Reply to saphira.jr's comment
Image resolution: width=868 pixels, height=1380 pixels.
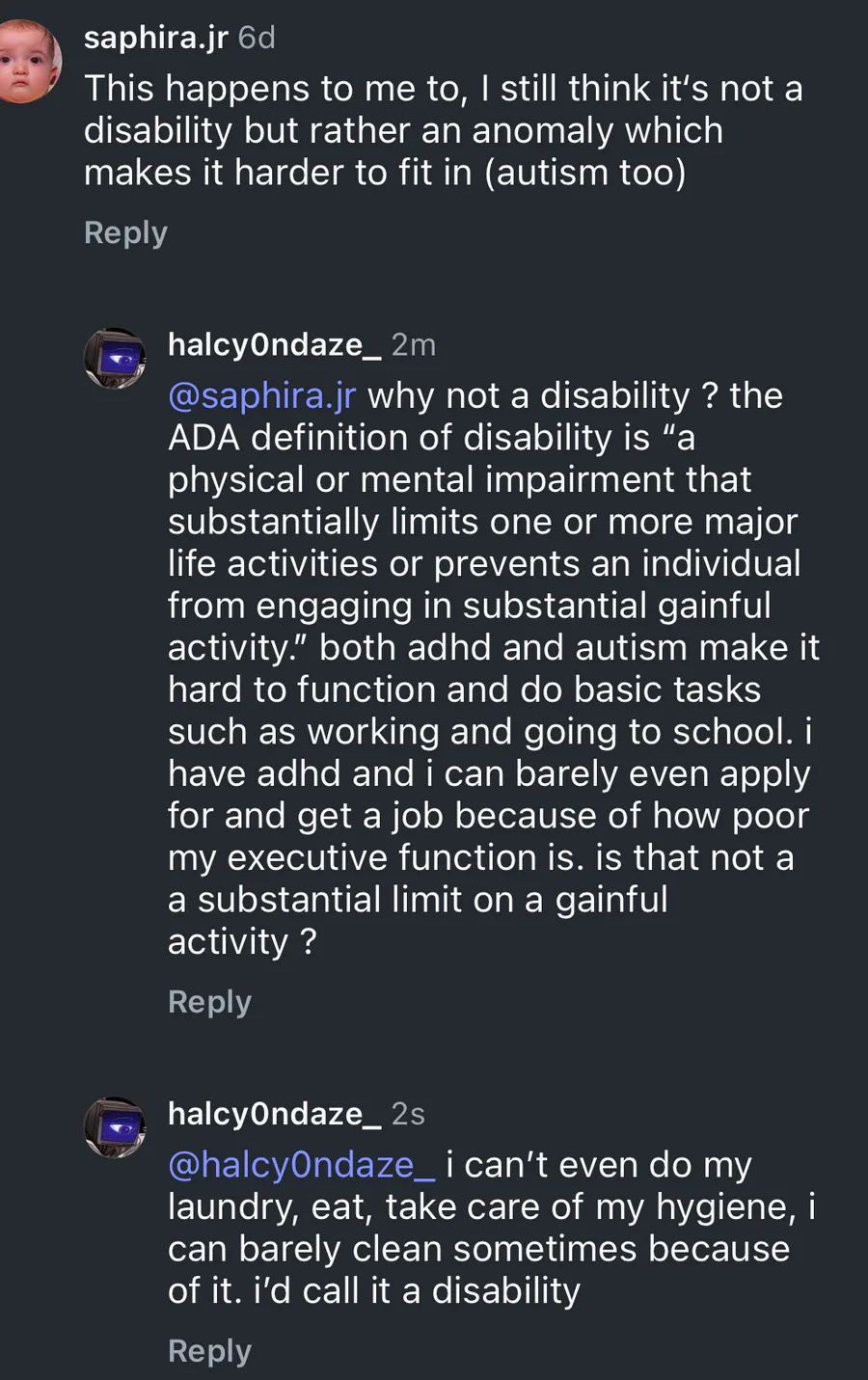coord(125,232)
